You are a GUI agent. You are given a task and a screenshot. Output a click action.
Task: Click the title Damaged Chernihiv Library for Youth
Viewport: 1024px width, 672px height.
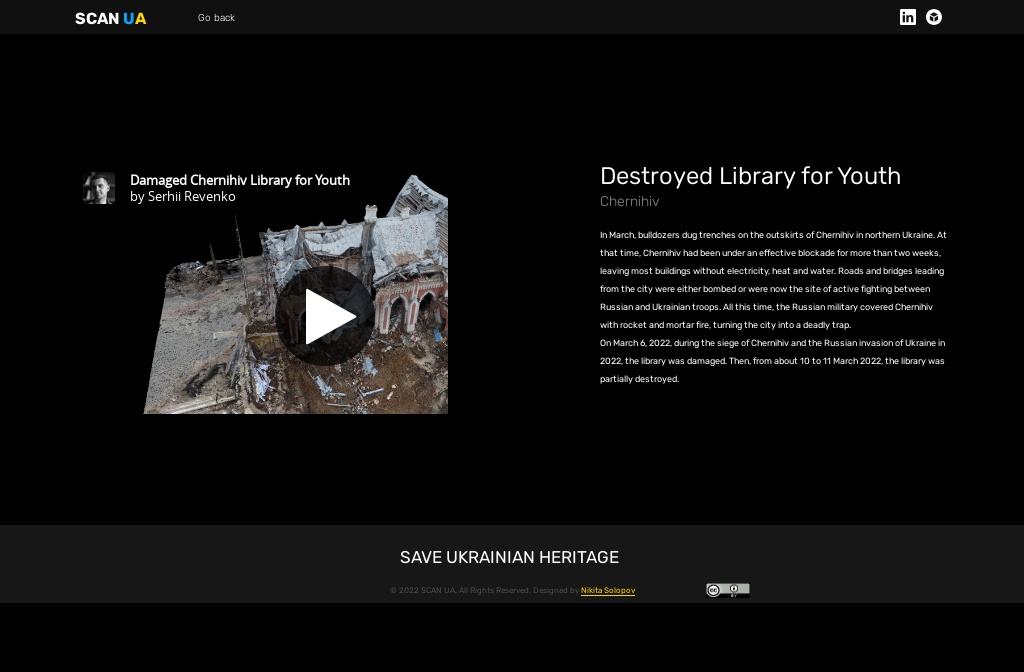[240, 180]
